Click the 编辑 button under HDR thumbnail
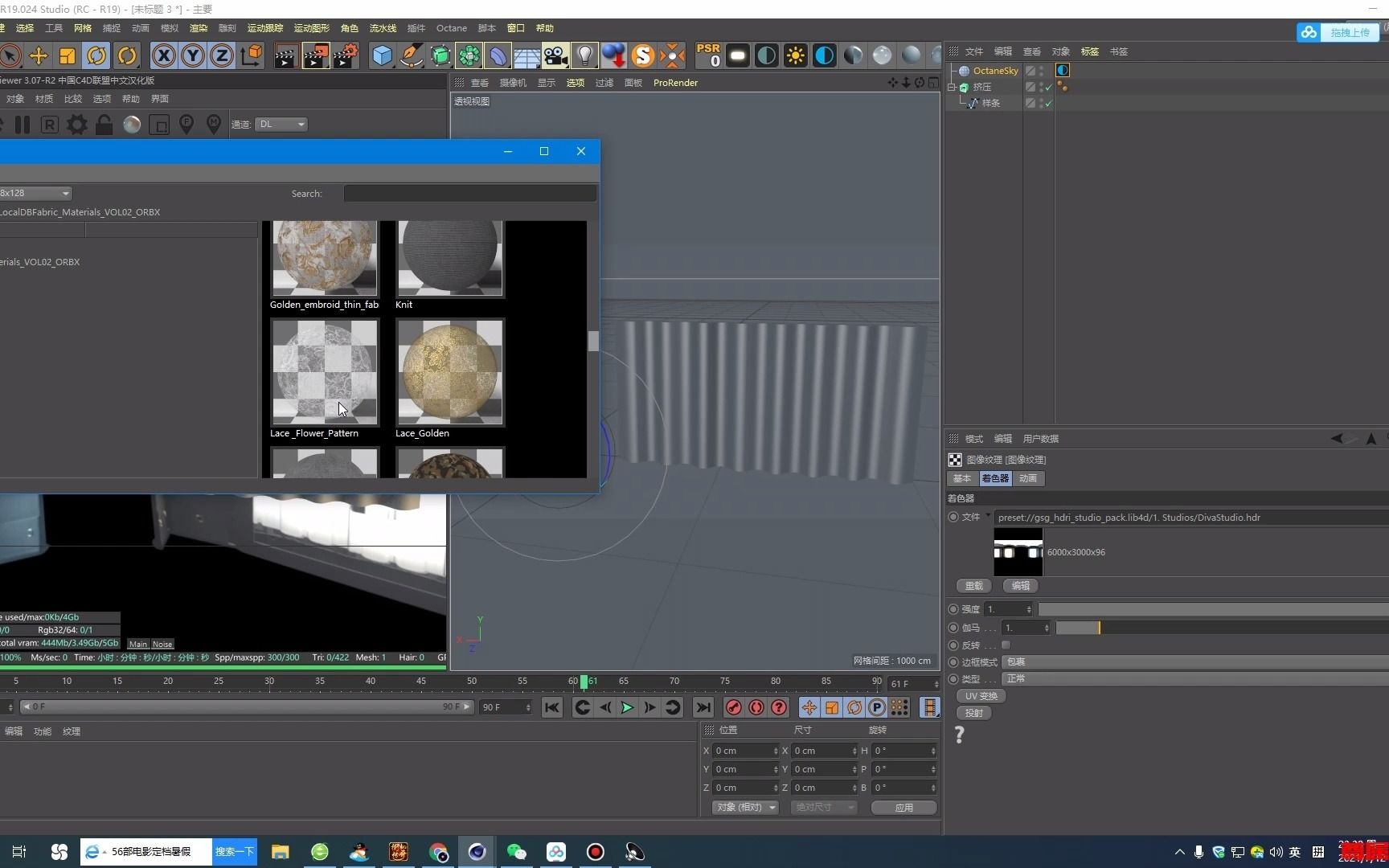The width and height of the screenshot is (1389, 868). click(1021, 586)
